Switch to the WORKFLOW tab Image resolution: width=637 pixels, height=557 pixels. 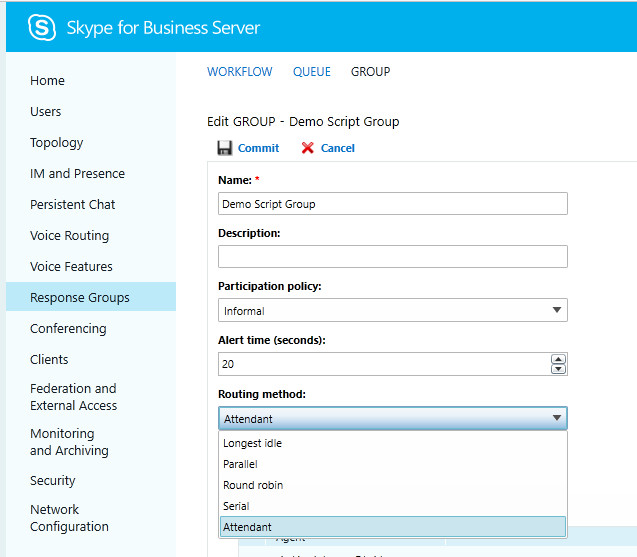coord(240,72)
